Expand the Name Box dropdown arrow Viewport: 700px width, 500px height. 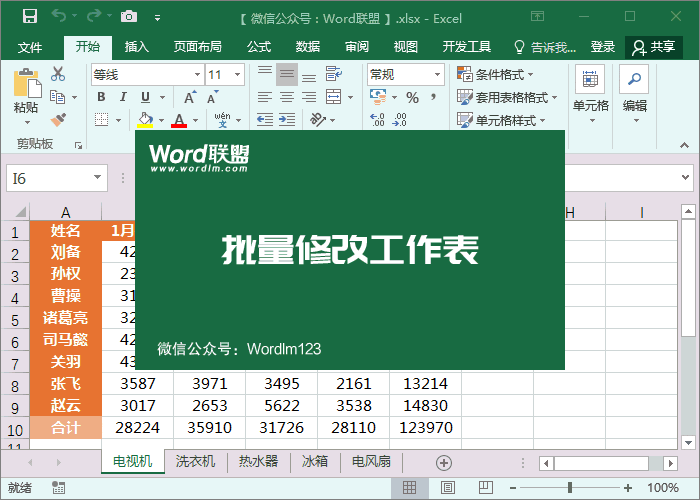click(x=97, y=178)
